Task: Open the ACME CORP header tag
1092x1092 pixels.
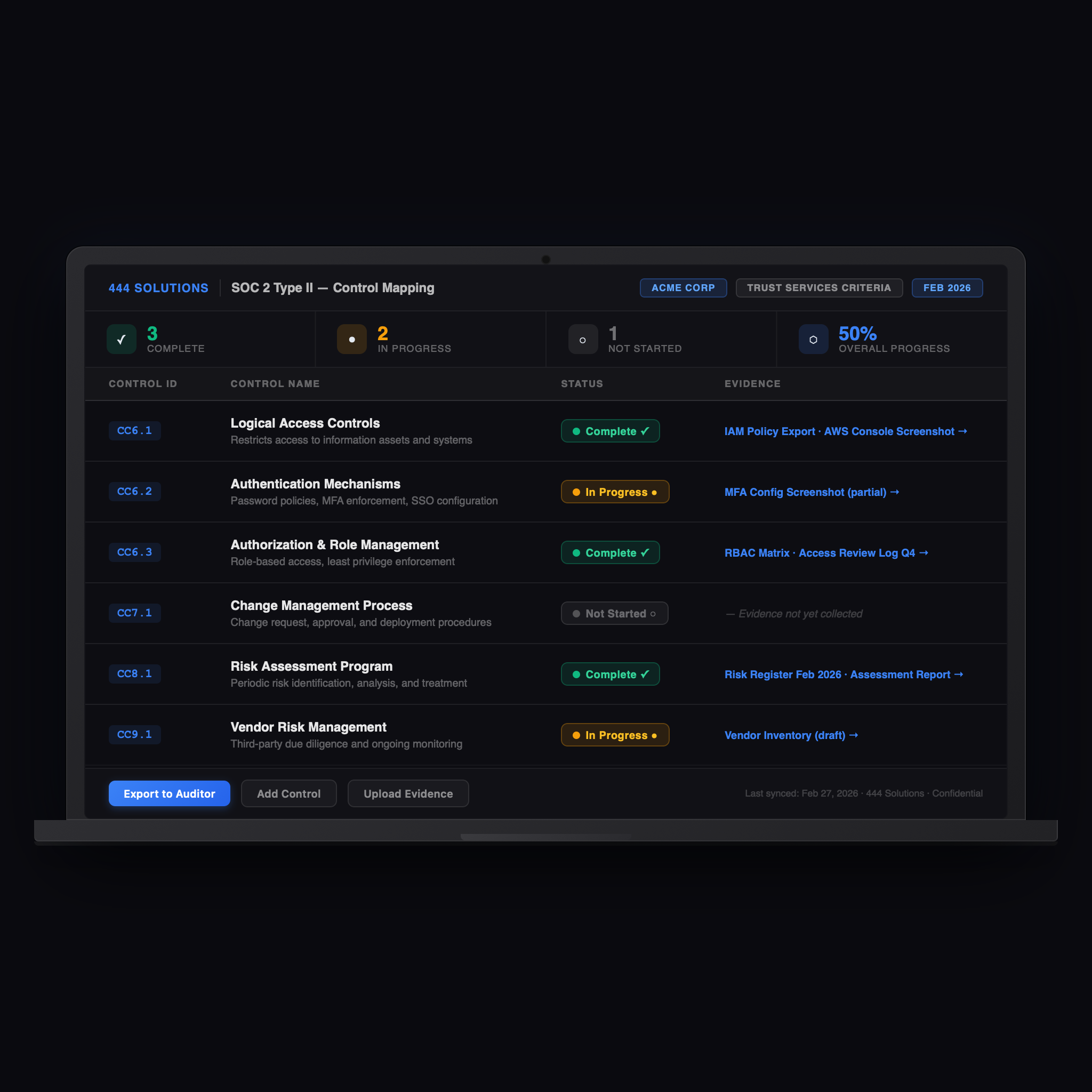Action: coord(683,288)
